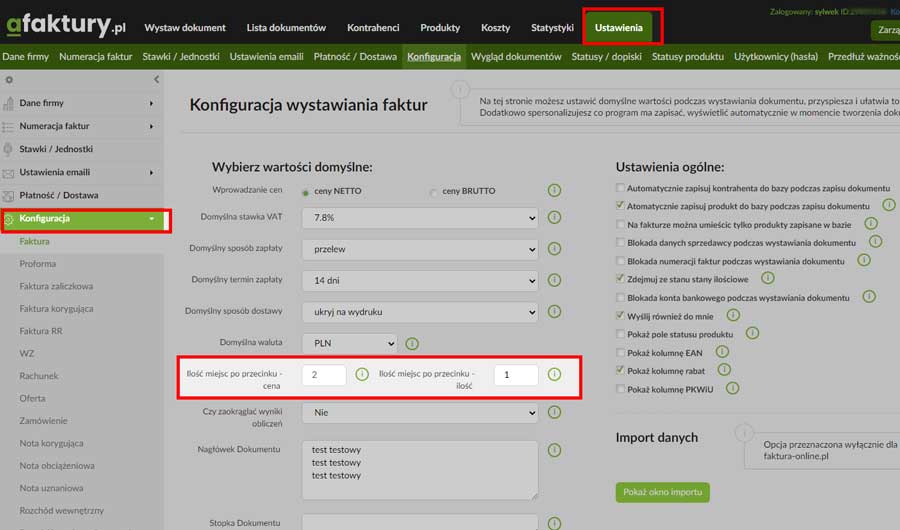
Task: Open the Domyślna waluta PLN dropdown
Action: (x=349, y=343)
